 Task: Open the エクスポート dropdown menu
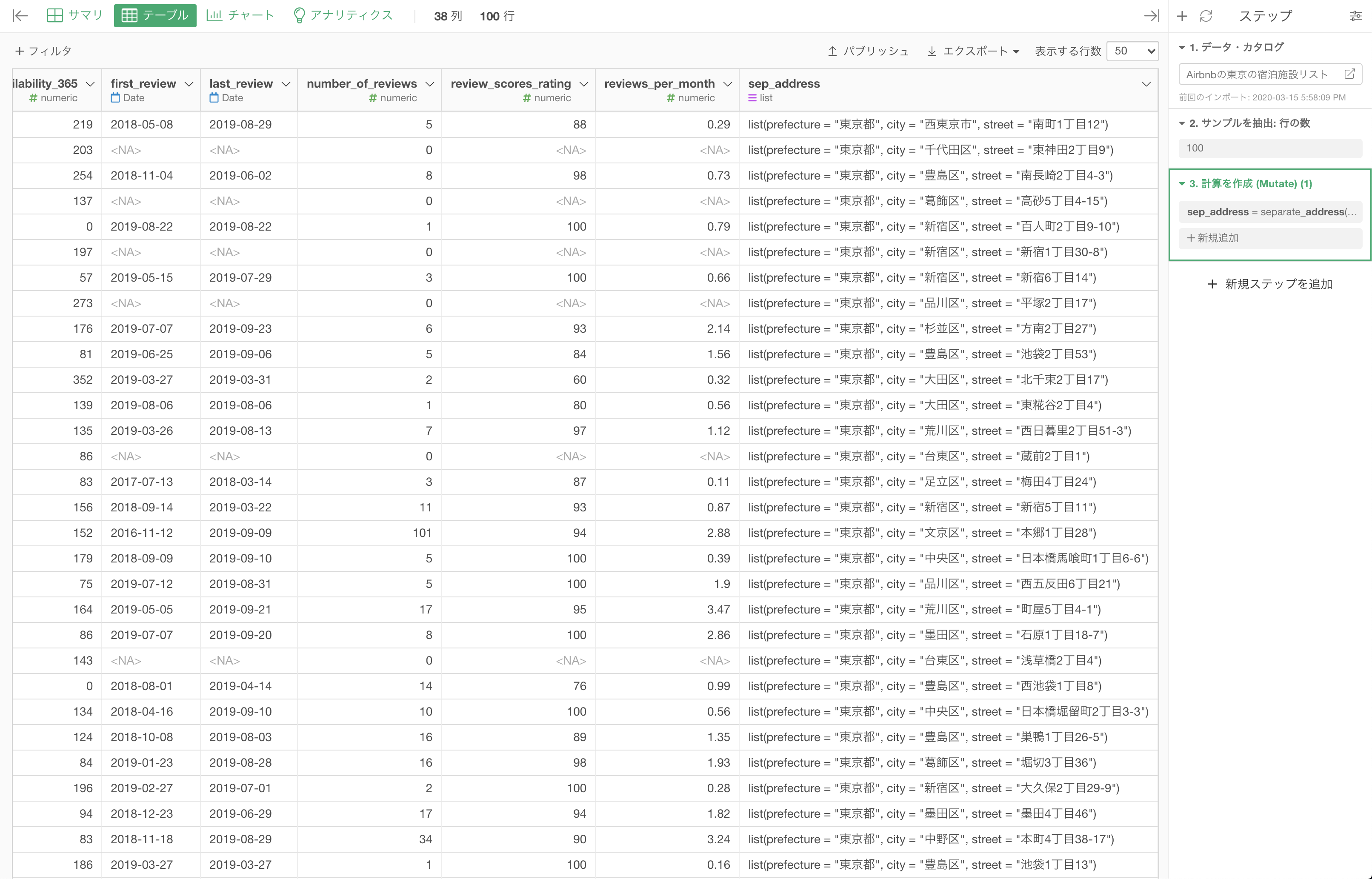pos(973,51)
